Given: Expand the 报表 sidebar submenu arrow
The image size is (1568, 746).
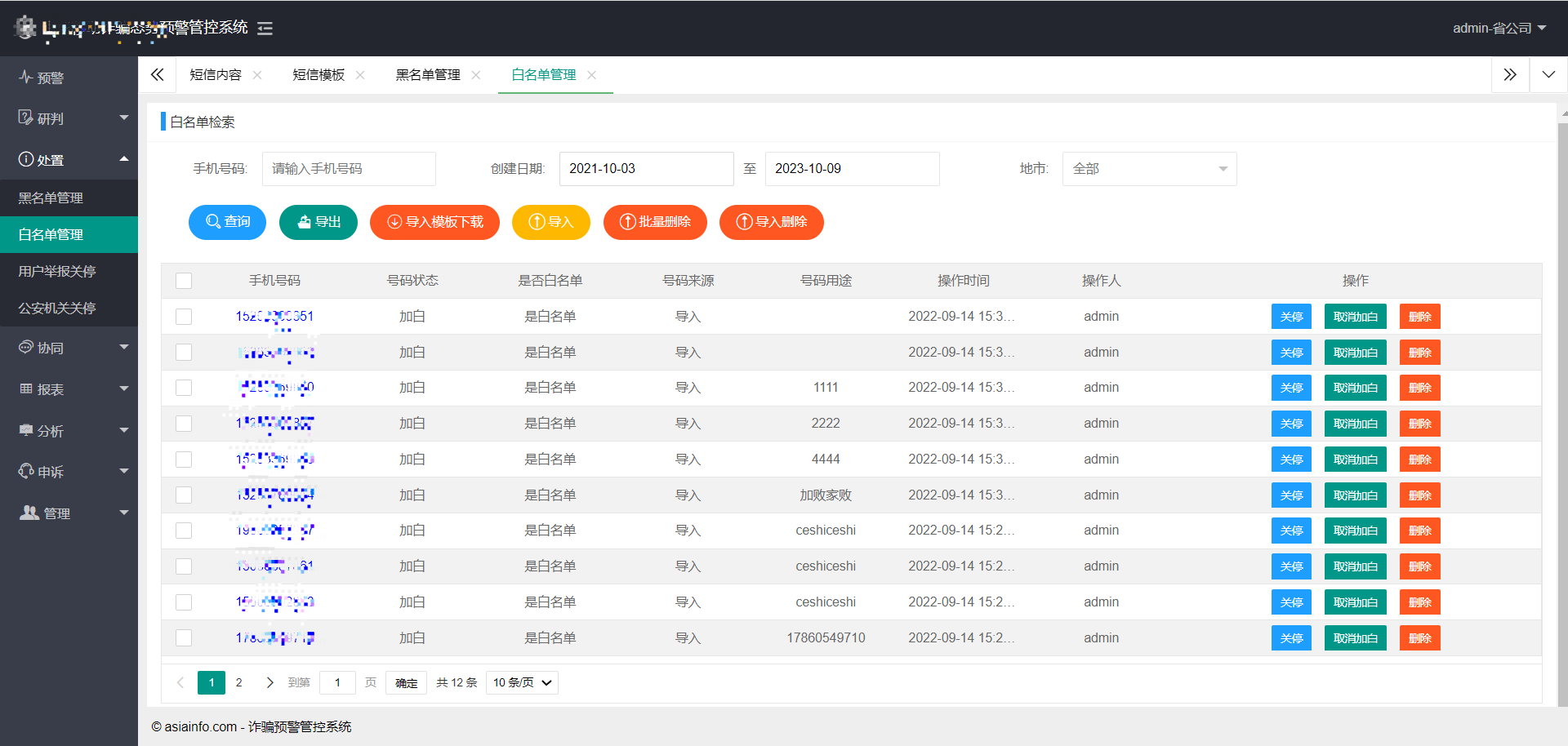Looking at the screenshot, I should pos(124,389).
